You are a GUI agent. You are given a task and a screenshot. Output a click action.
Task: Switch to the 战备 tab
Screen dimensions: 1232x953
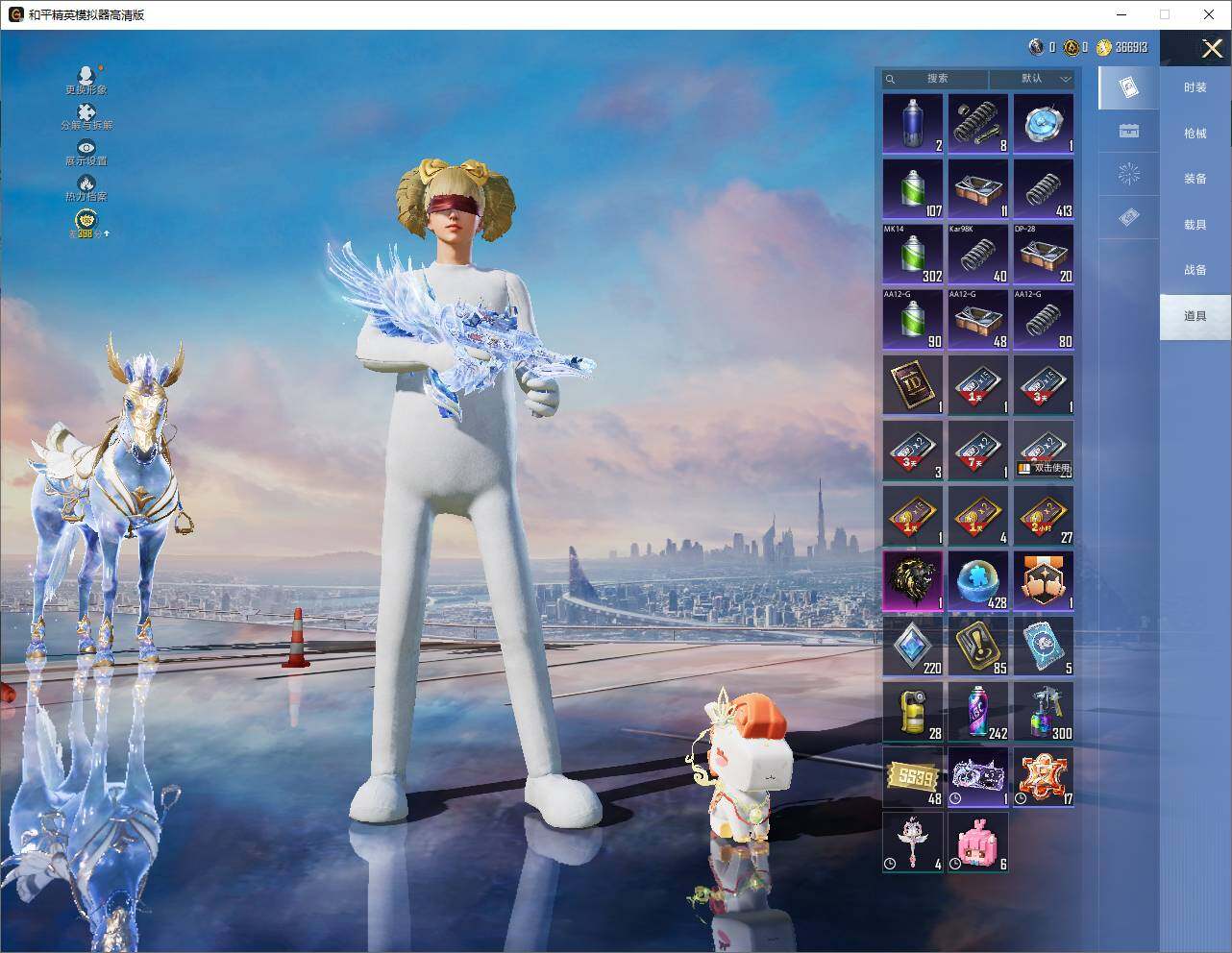click(x=1195, y=270)
